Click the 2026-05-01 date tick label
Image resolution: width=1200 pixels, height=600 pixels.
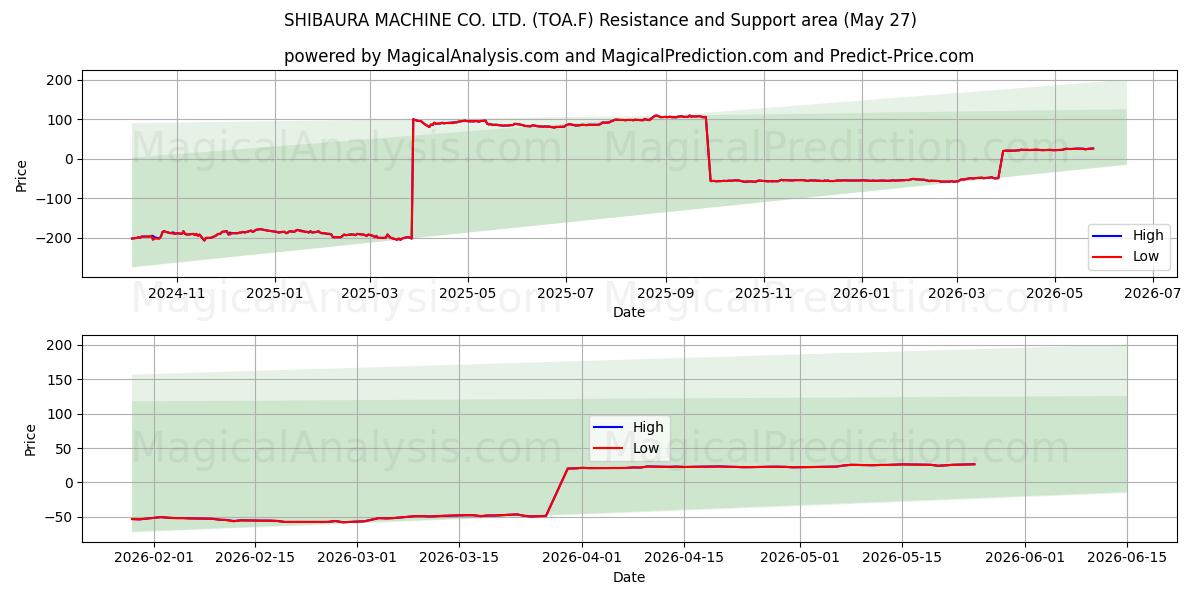pos(799,558)
